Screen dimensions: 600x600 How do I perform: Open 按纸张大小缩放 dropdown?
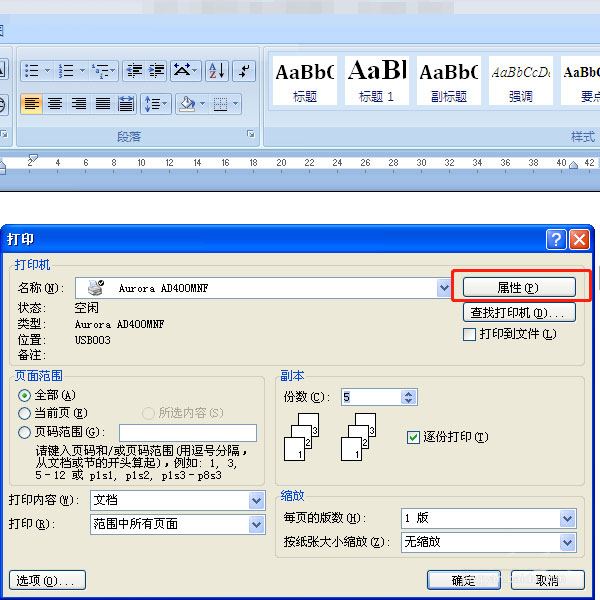[567, 542]
